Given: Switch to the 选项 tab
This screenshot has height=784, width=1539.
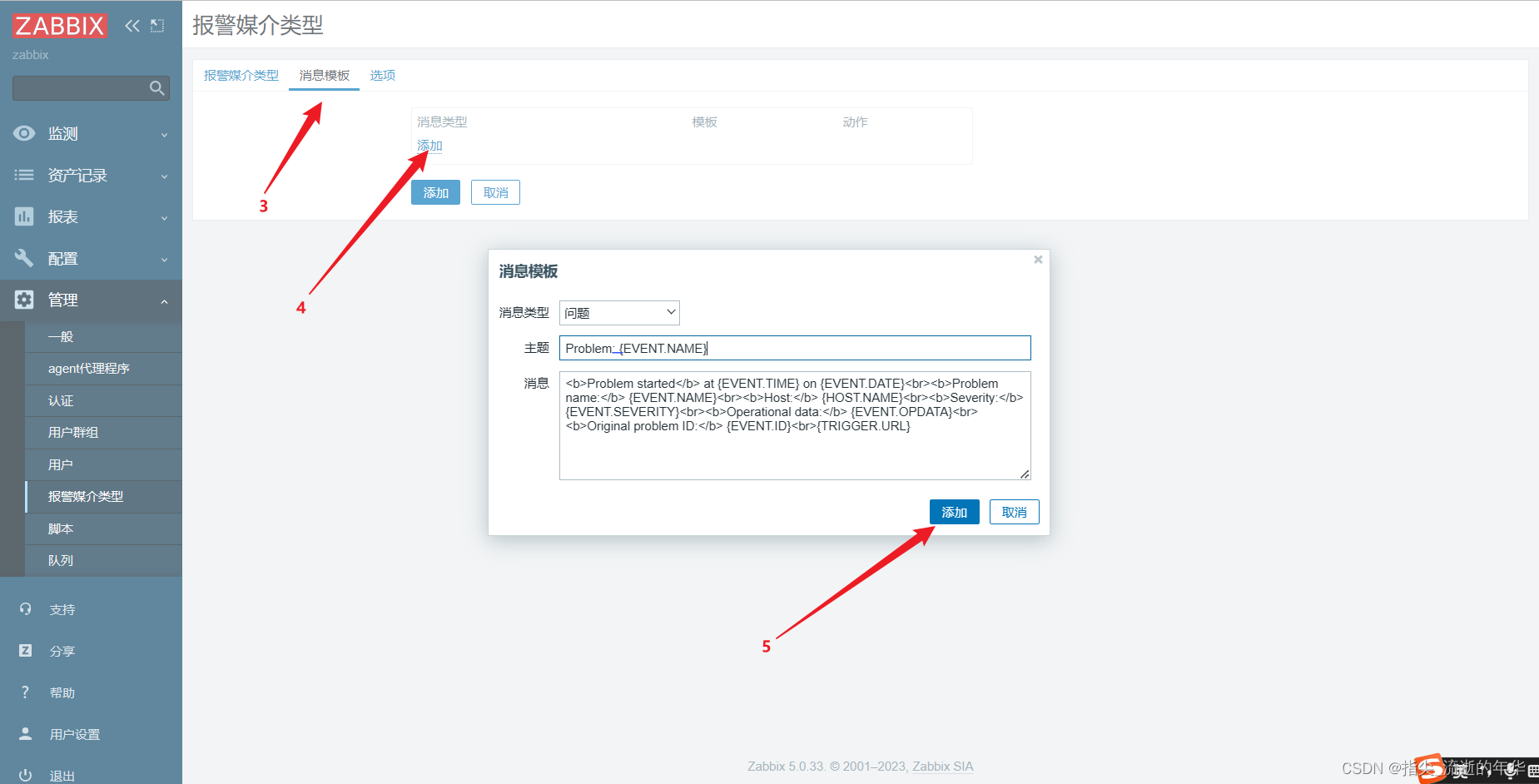Looking at the screenshot, I should click(x=383, y=75).
